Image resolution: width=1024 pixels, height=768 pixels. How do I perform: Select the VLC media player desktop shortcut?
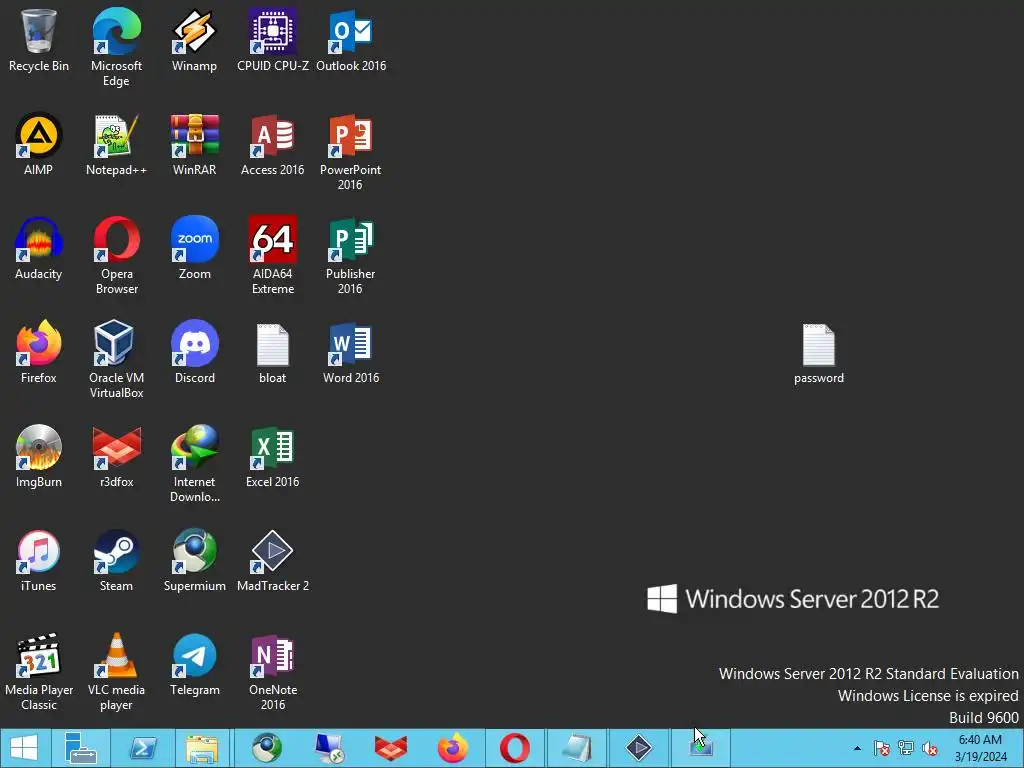[116, 672]
